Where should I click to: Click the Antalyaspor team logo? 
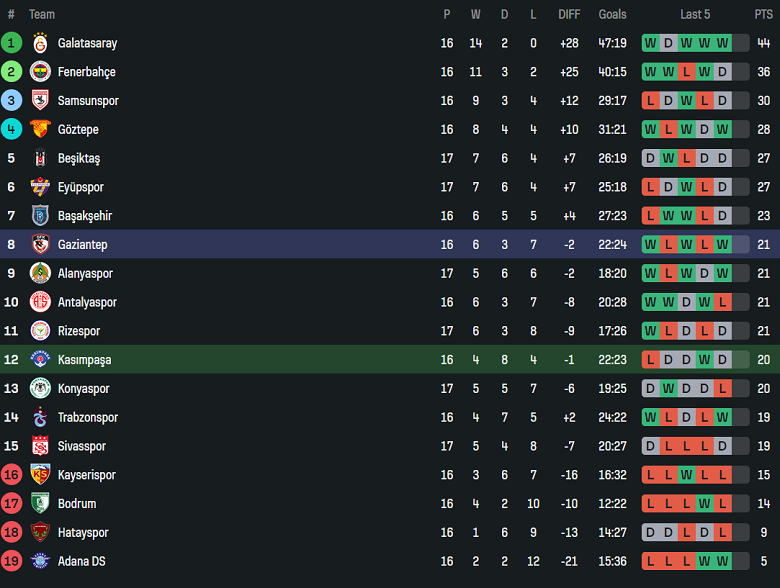pyautogui.click(x=40, y=302)
